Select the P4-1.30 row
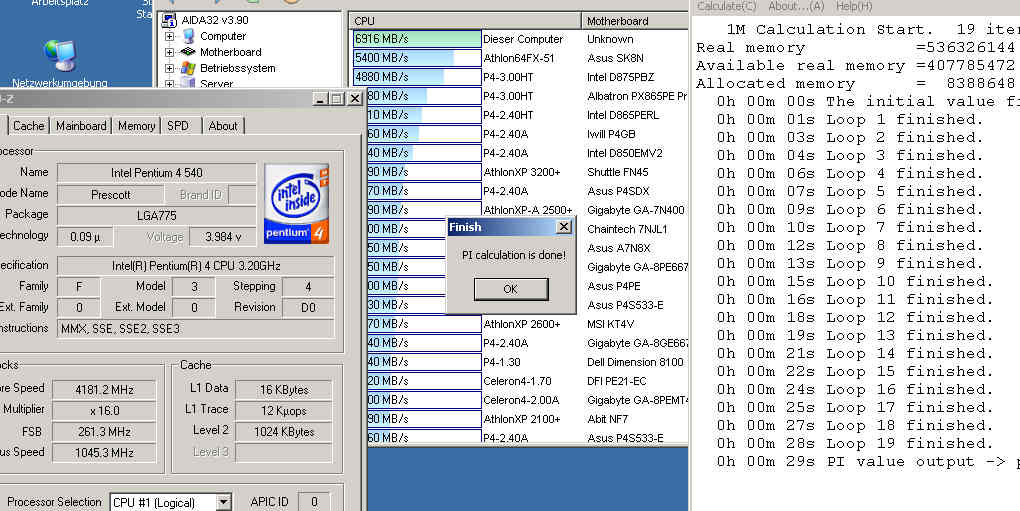The image size is (1020, 511). point(502,362)
